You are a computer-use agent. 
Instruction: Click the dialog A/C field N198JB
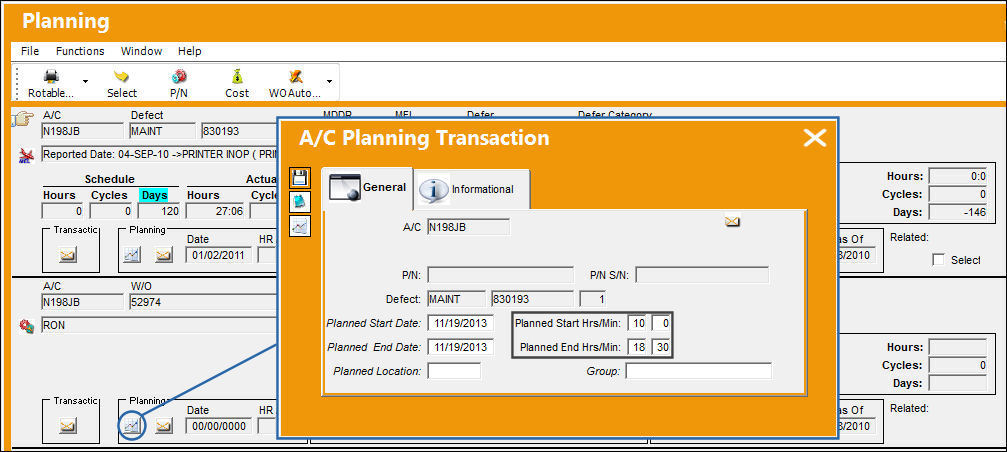[468, 227]
